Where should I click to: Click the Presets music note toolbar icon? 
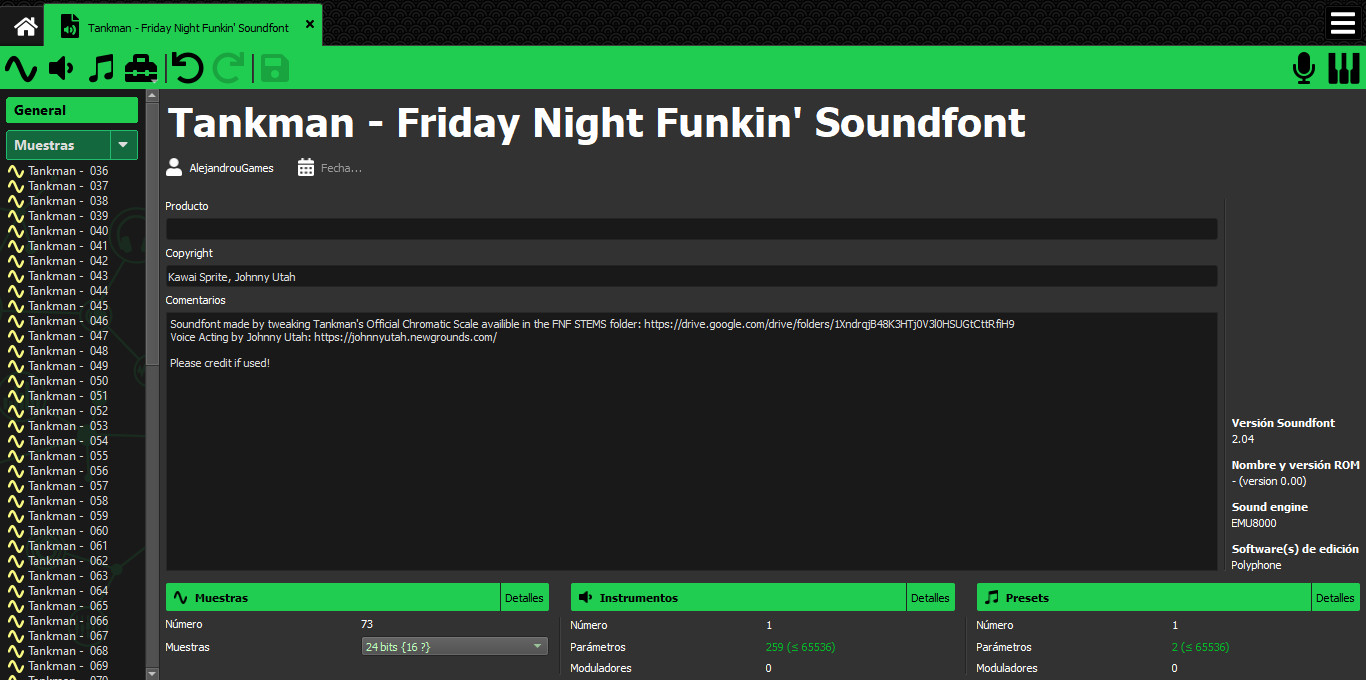click(x=100, y=68)
